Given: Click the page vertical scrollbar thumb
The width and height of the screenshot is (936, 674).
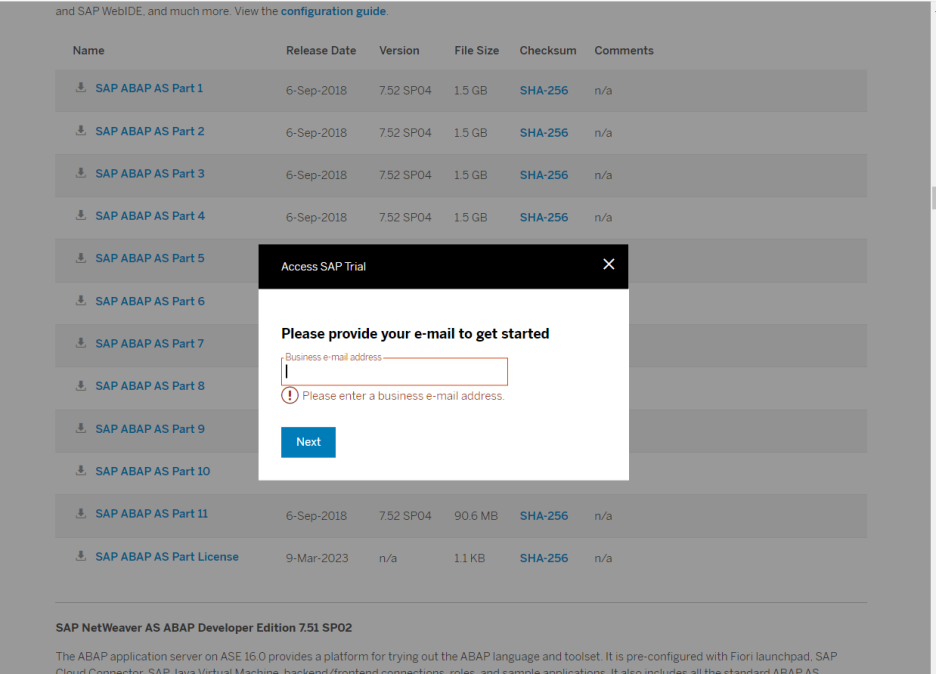Looking at the screenshot, I should point(934,198).
